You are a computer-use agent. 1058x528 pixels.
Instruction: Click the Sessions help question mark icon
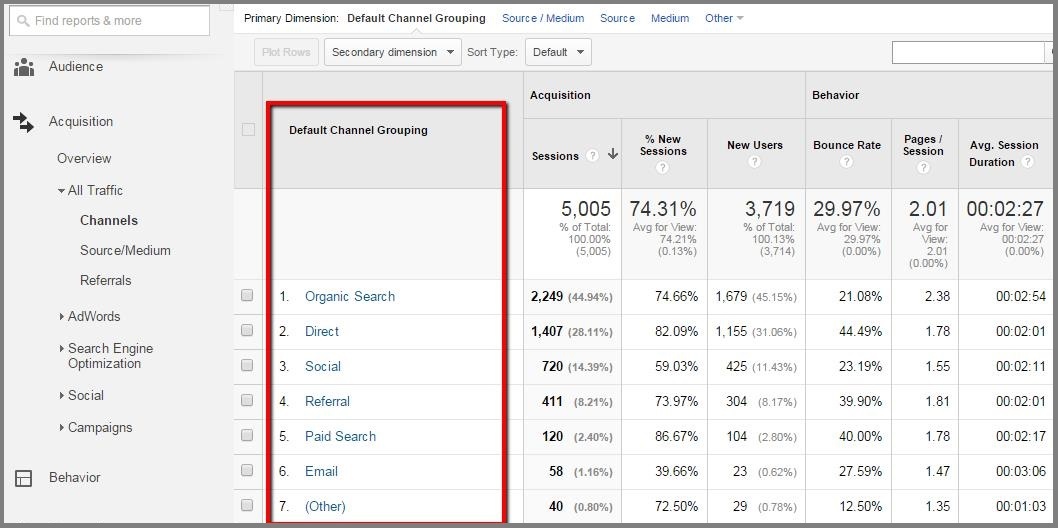(x=592, y=156)
